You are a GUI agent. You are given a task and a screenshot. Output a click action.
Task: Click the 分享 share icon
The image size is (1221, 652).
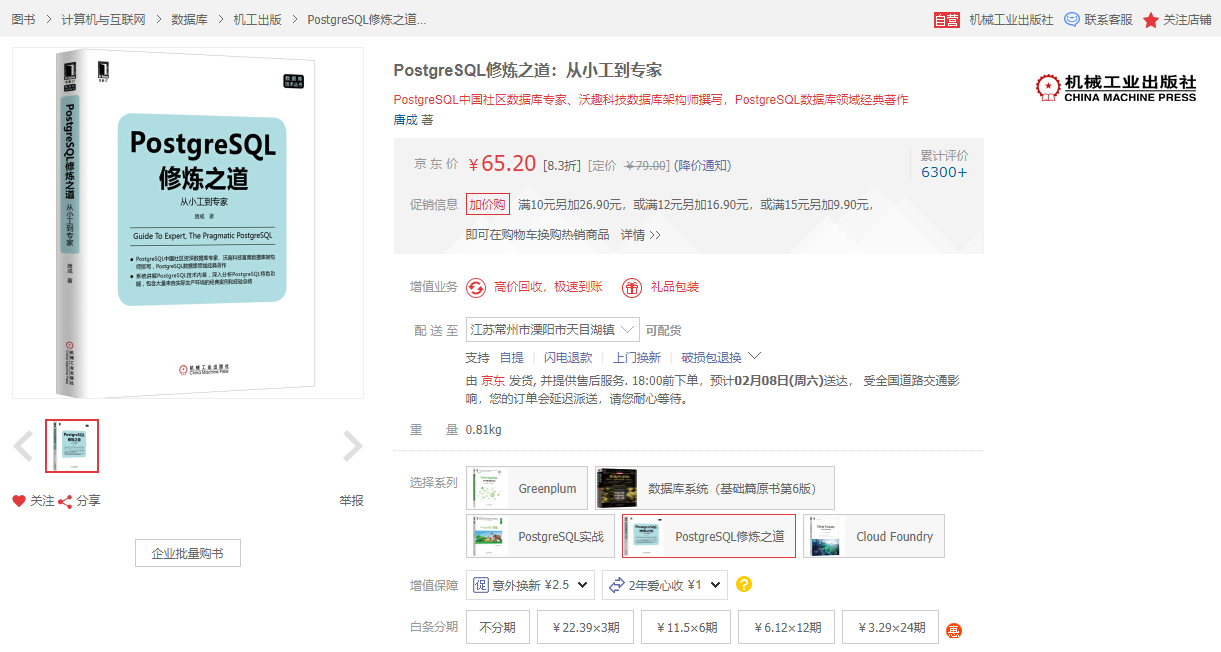[65, 501]
